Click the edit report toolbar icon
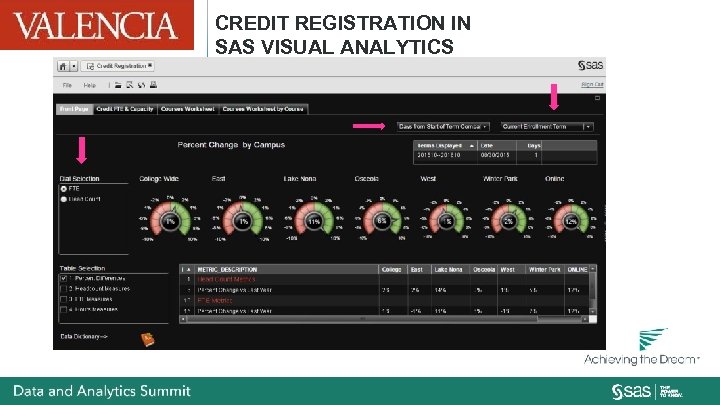Viewport: 720px width, 405px height. click(129, 85)
